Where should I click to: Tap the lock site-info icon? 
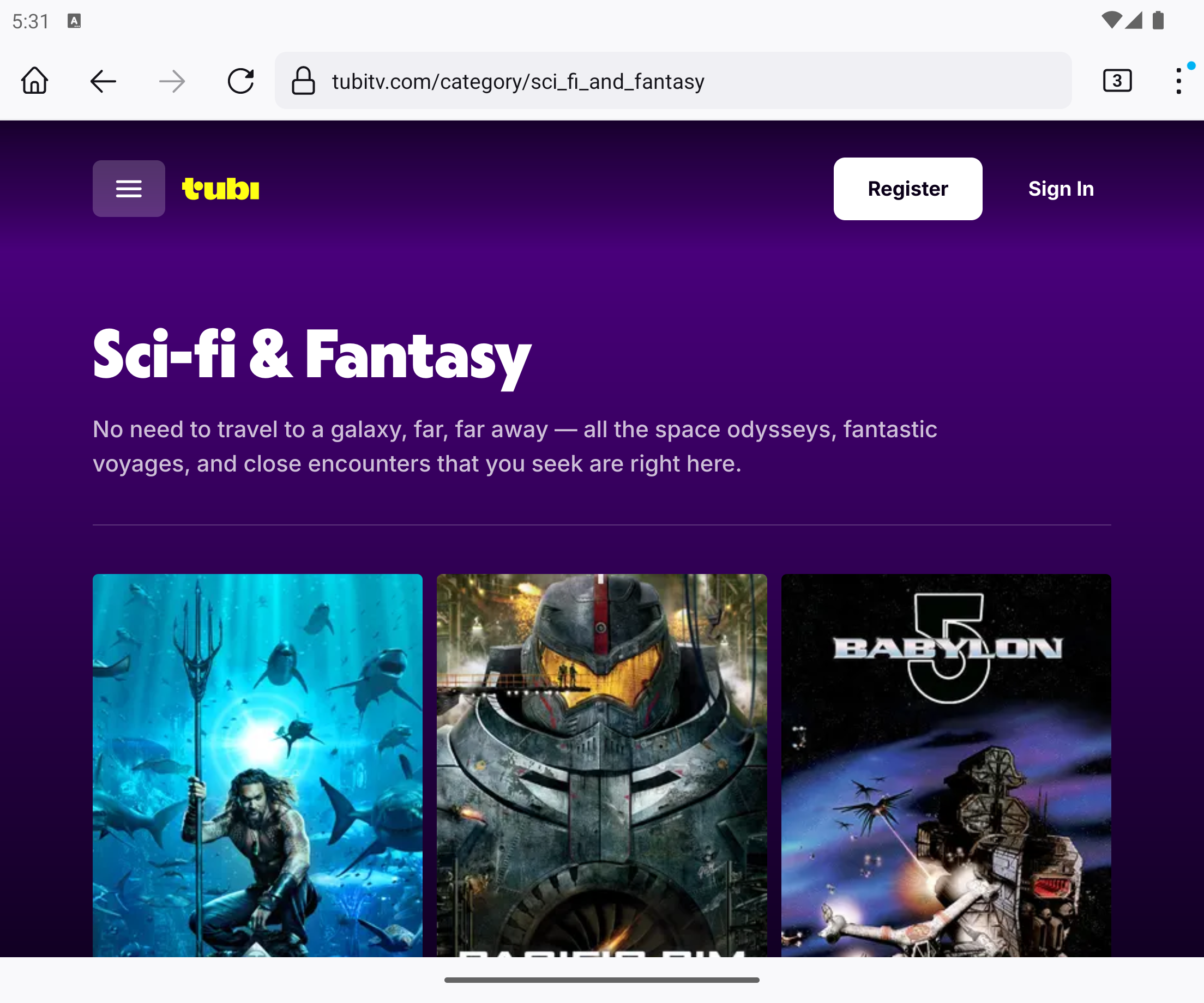303,81
